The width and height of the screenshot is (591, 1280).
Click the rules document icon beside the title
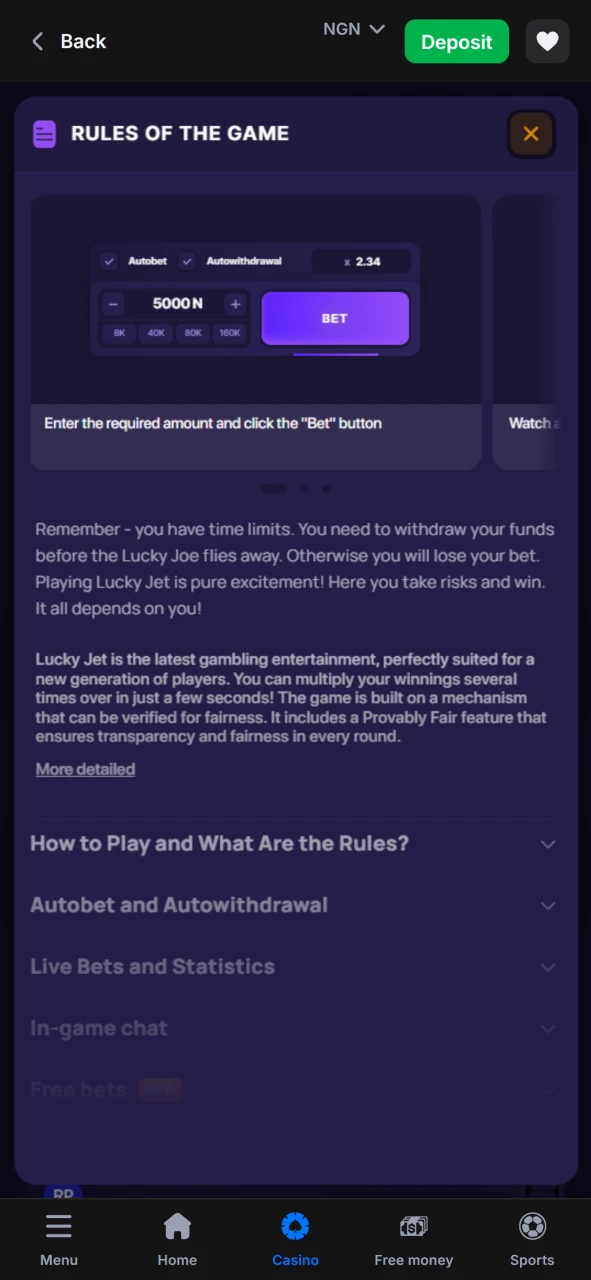[x=44, y=133]
